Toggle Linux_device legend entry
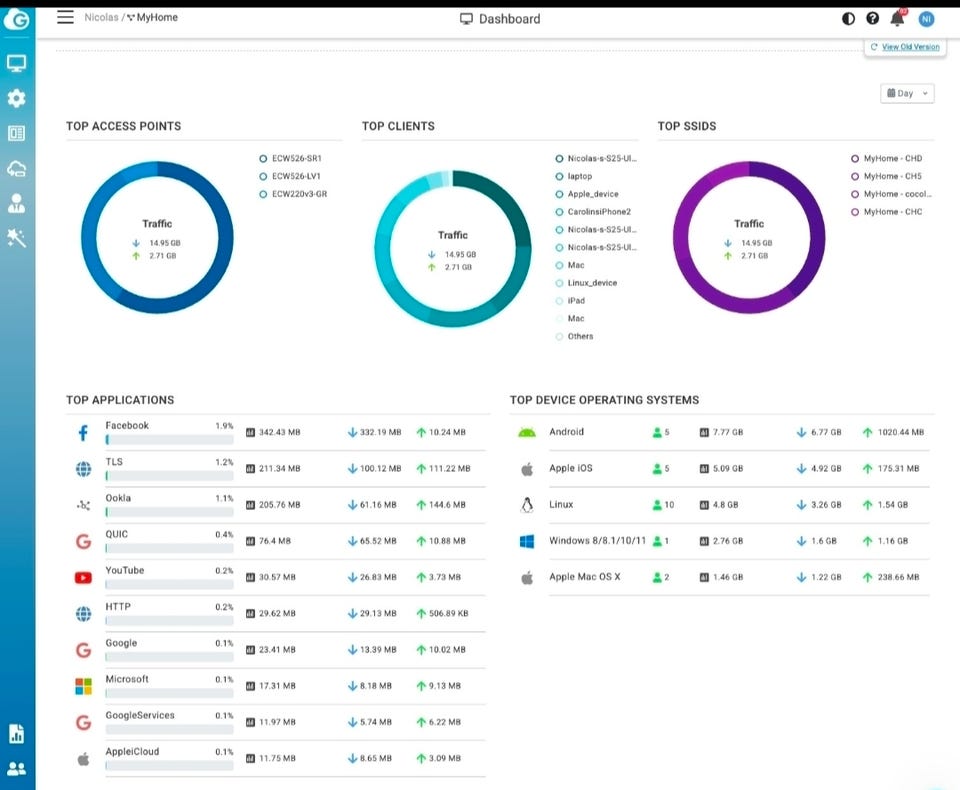This screenshot has width=960, height=790. [x=586, y=283]
